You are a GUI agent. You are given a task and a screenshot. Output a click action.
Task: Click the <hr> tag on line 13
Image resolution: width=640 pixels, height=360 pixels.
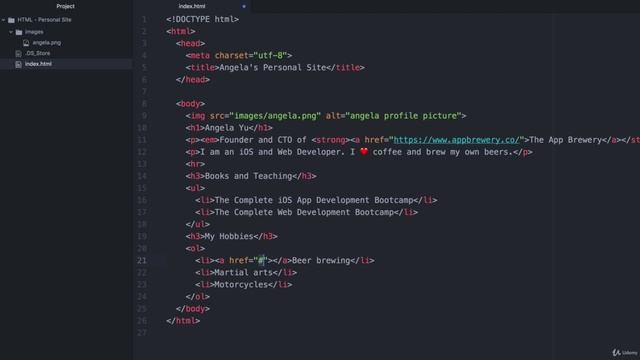(x=196, y=164)
